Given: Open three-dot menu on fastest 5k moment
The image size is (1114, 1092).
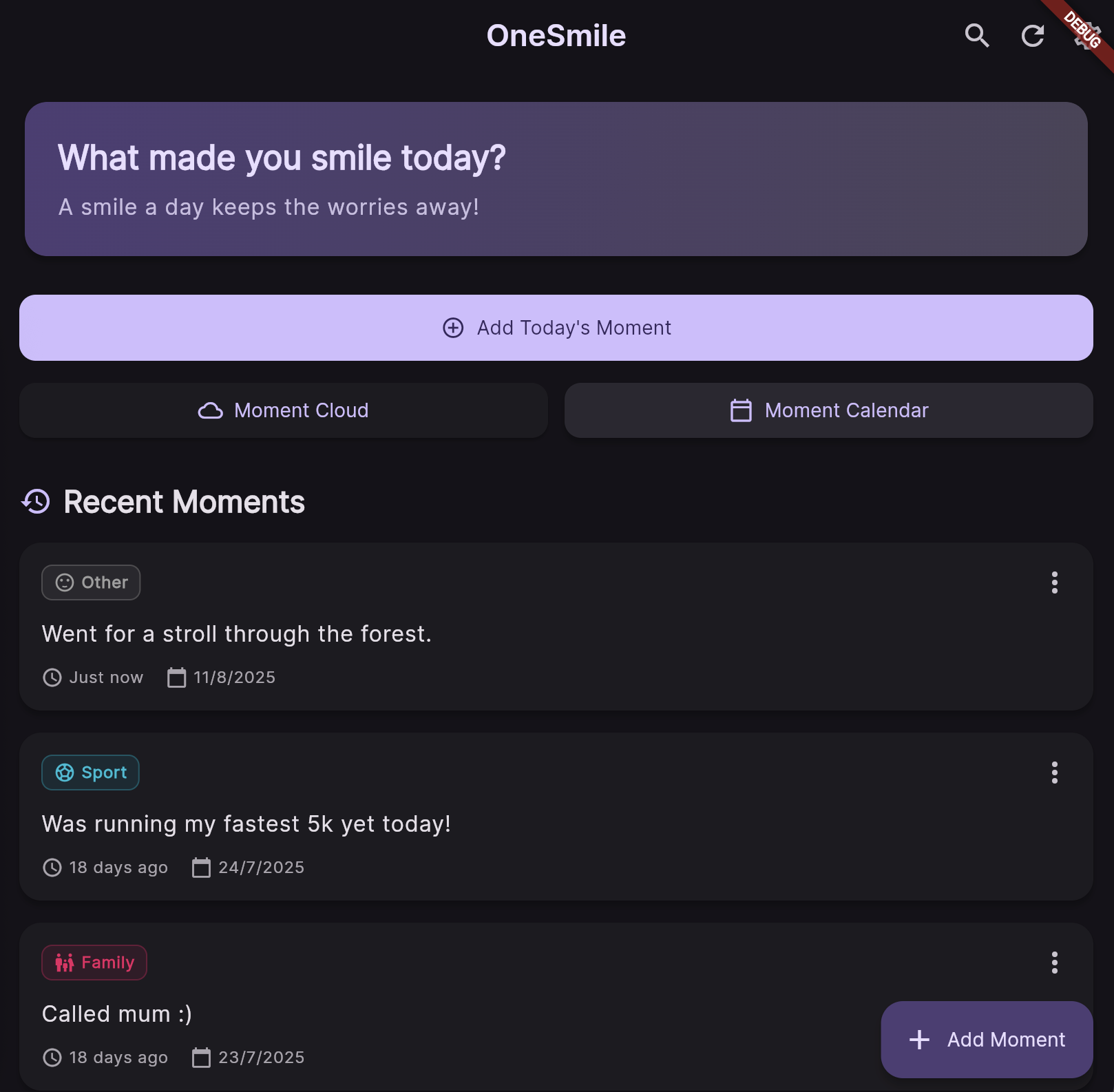Looking at the screenshot, I should point(1054,773).
